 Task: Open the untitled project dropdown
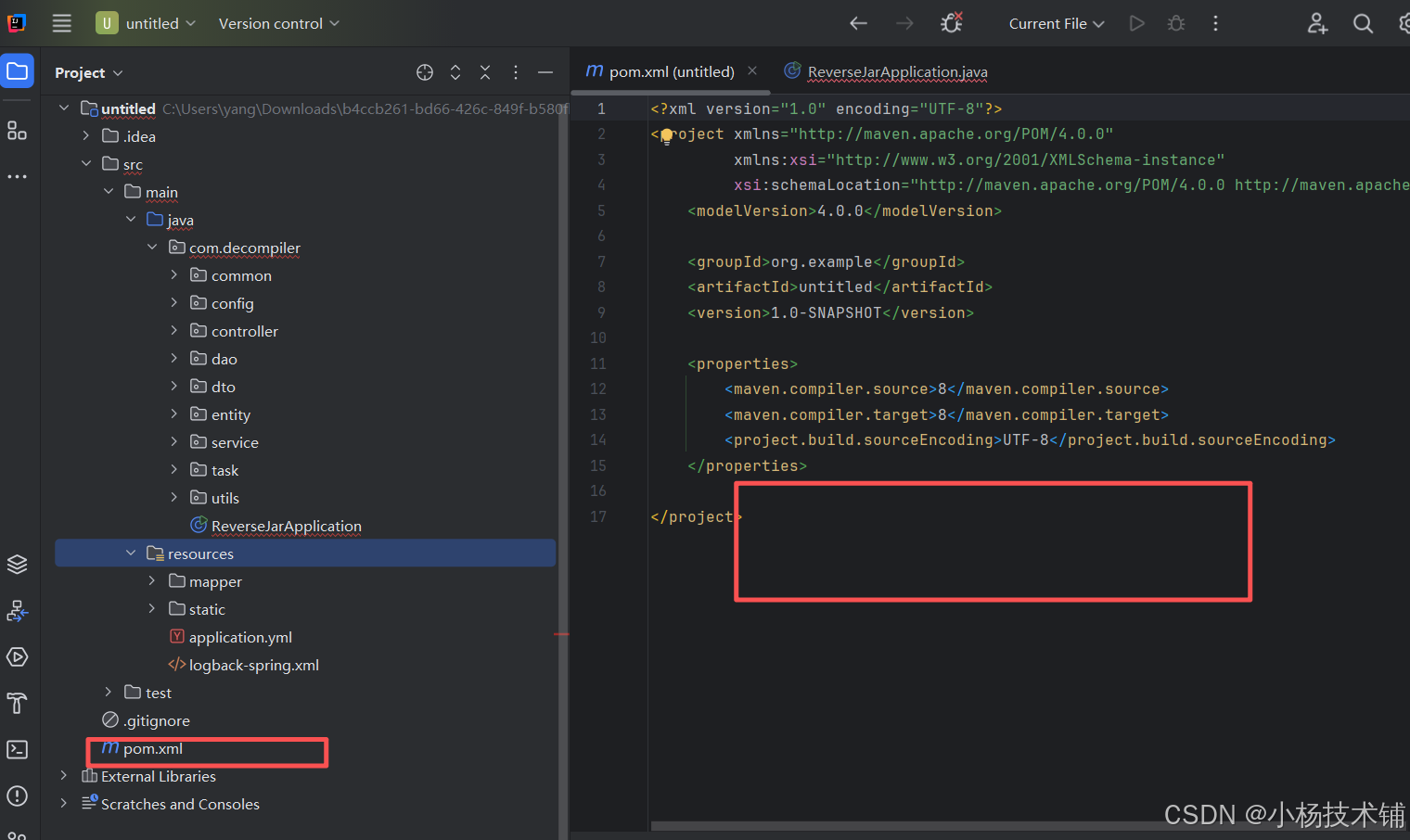coord(147,23)
